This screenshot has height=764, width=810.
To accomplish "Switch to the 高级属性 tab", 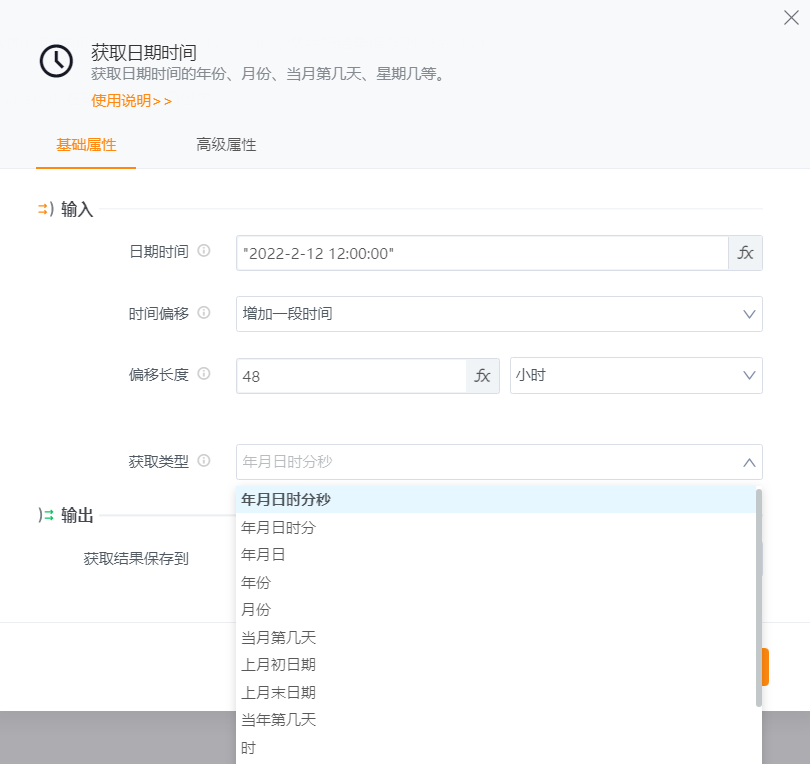I will [226, 145].
